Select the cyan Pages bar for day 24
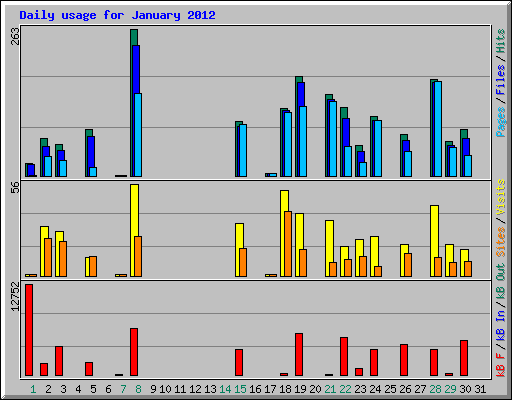Viewport: 512px width, 400px height. coord(378,149)
